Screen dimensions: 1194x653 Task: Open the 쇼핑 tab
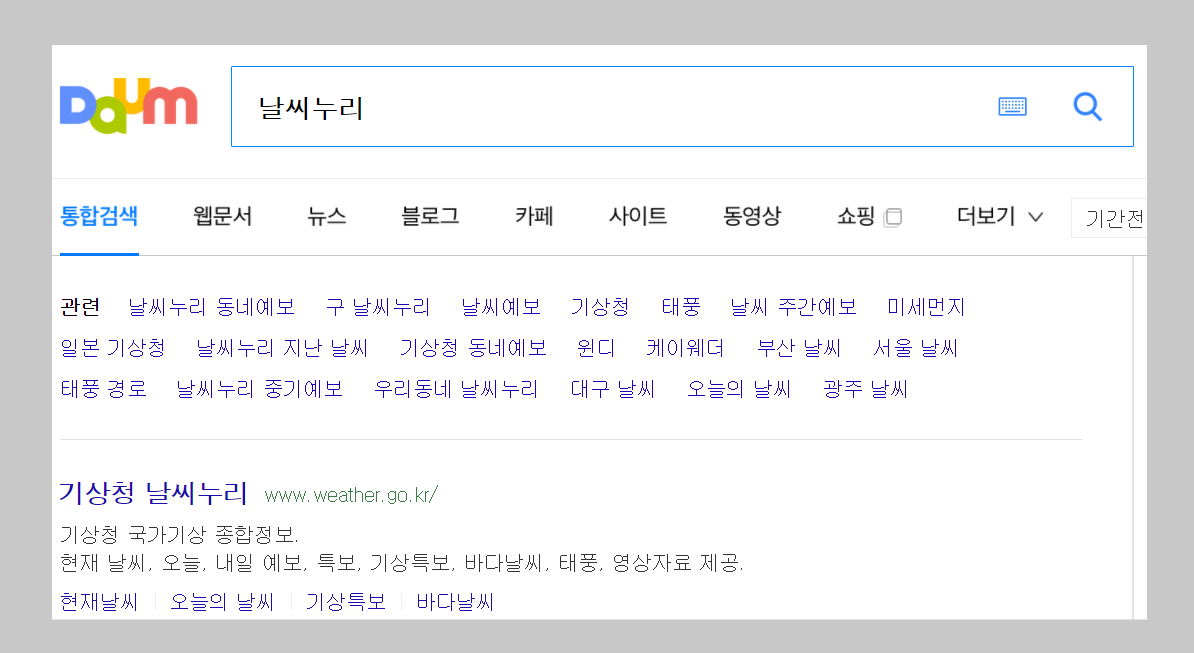pos(856,216)
